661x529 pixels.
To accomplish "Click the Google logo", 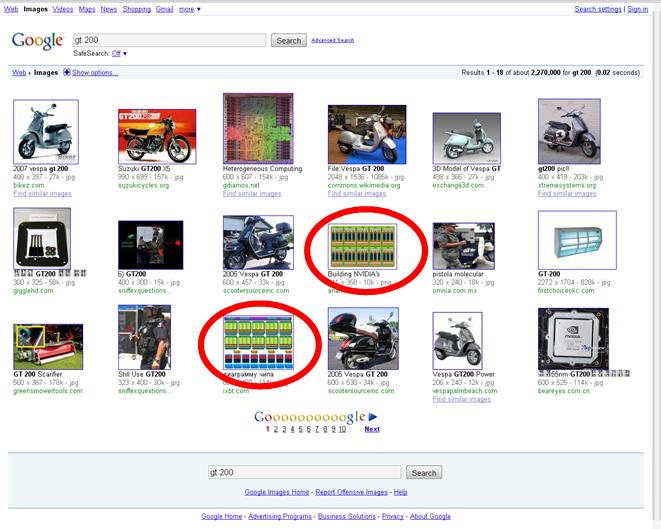I will pos(38,41).
